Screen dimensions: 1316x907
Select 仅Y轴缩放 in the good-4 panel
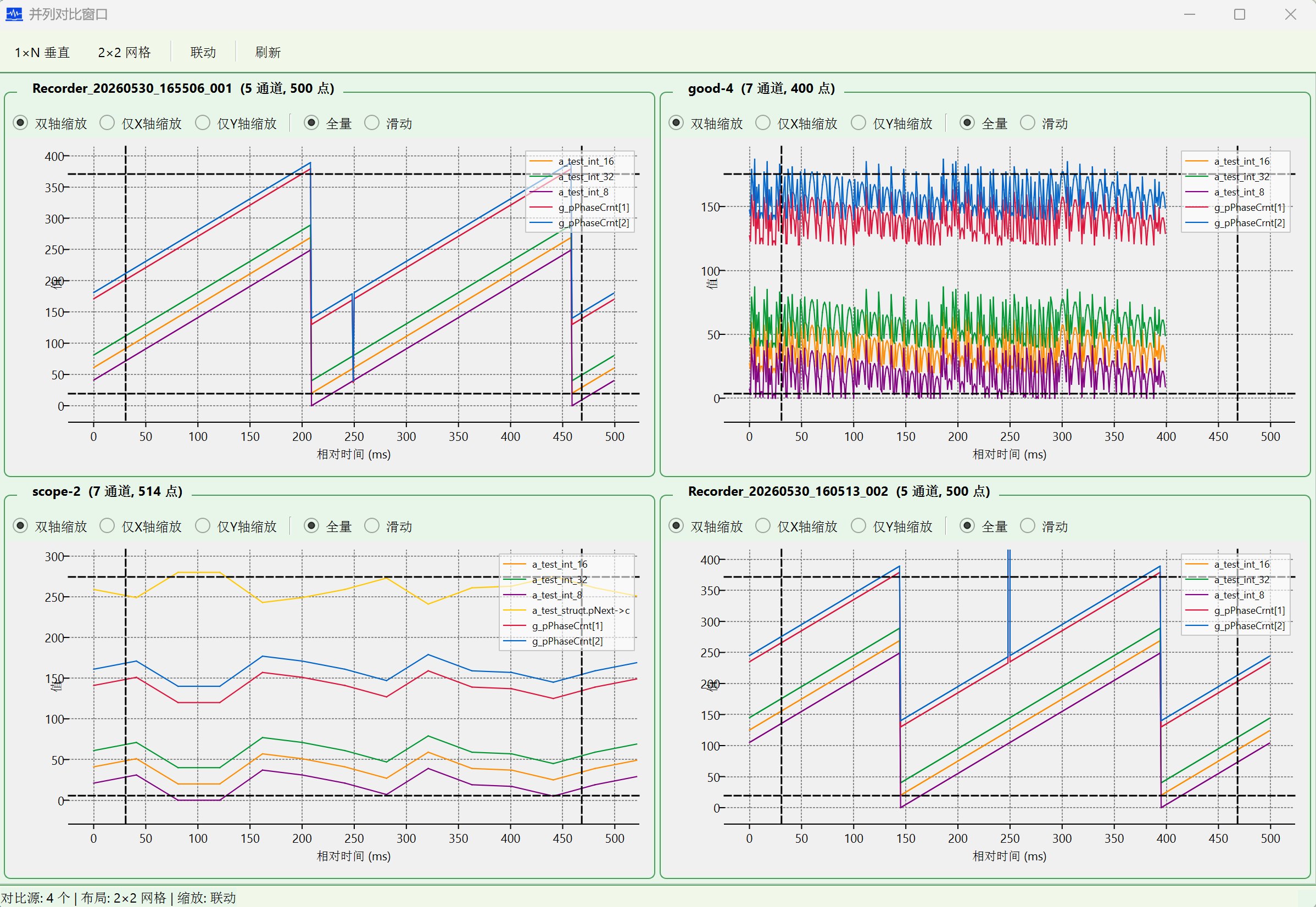(892, 124)
